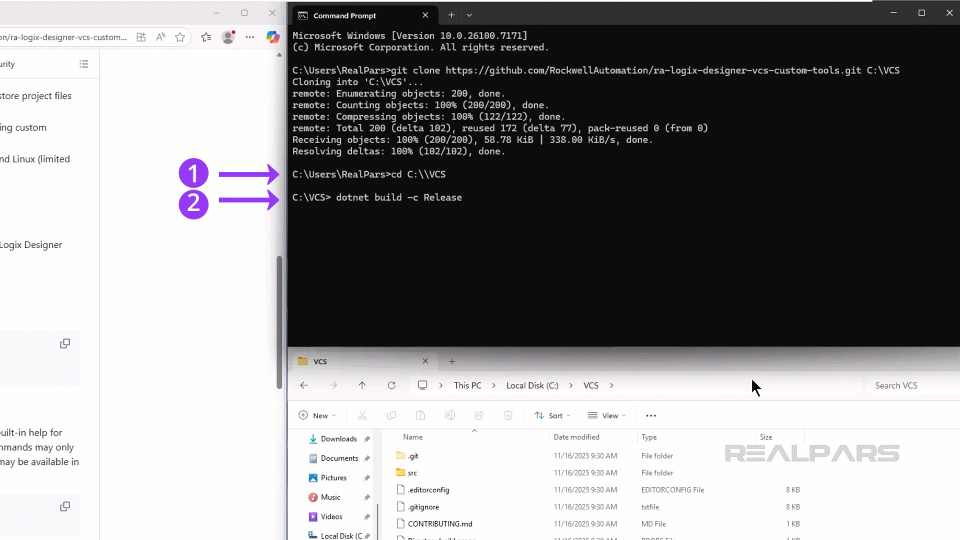This screenshot has height=540, width=960.
Task: Open the browser settings and more menu
Action: (250, 37)
